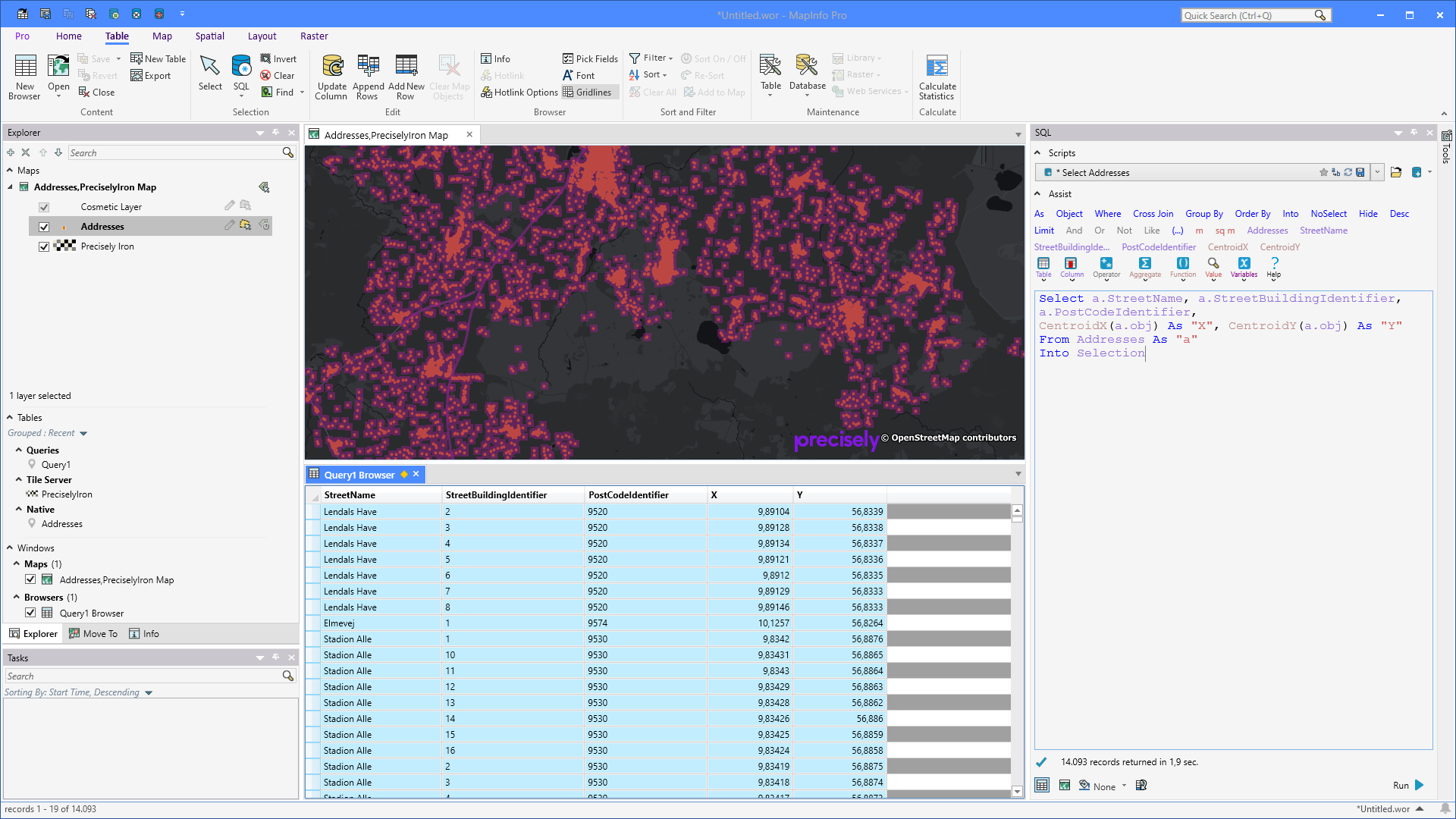The image size is (1456, 819).
Task: Switch to the Map ribbon tab
Action: [x=162, y=36]
